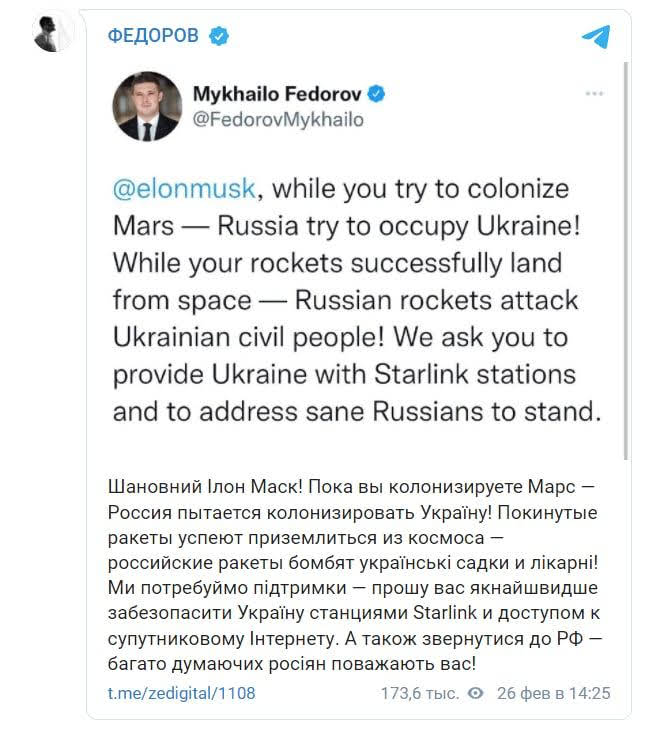The width and height of the screenshot is (658, 742).
Task: Click Mykhailo Fedorov's tweet profile picture
Action: coord(145,105)
